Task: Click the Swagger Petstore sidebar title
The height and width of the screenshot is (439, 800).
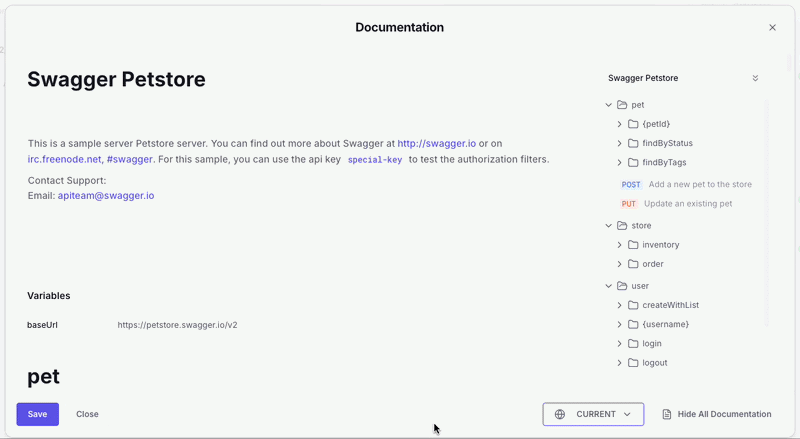Action: click(643, 78)
